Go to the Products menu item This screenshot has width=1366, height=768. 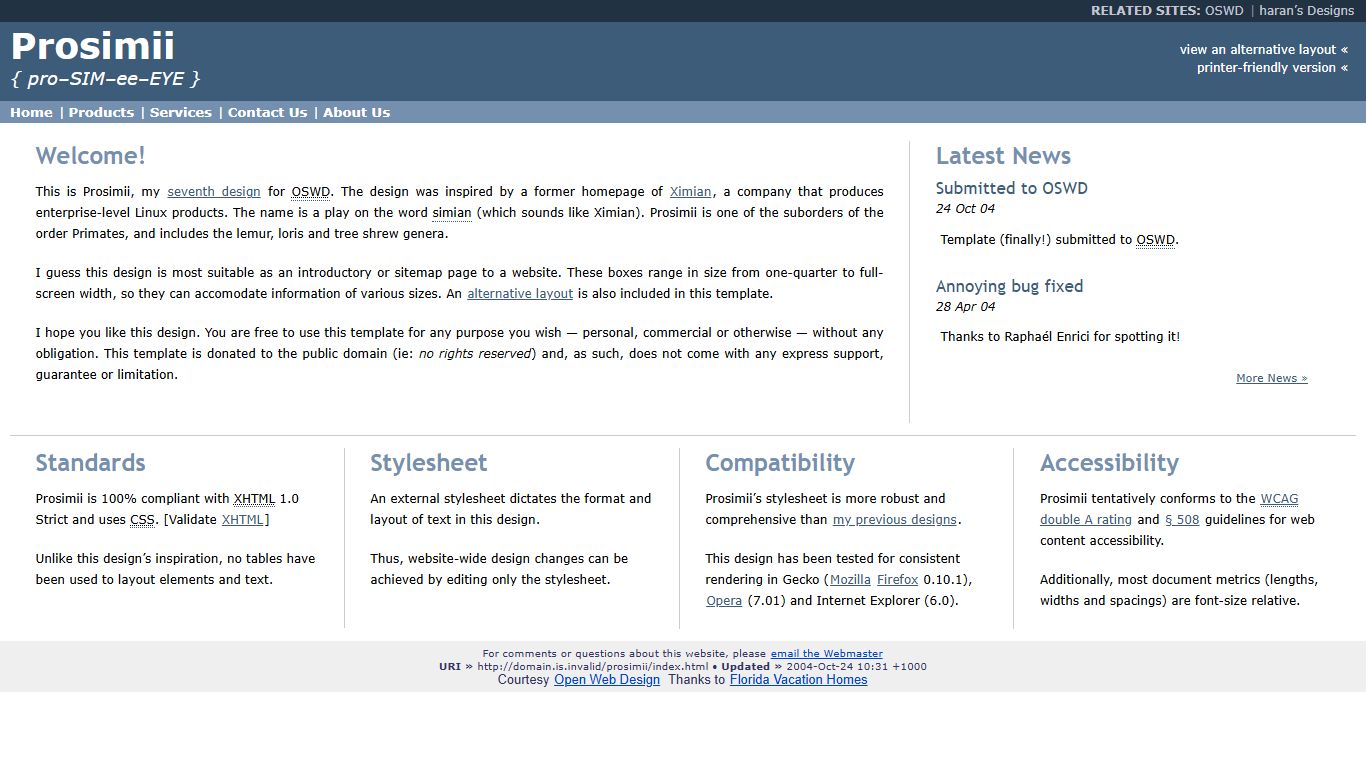click(x=101, y=112)
